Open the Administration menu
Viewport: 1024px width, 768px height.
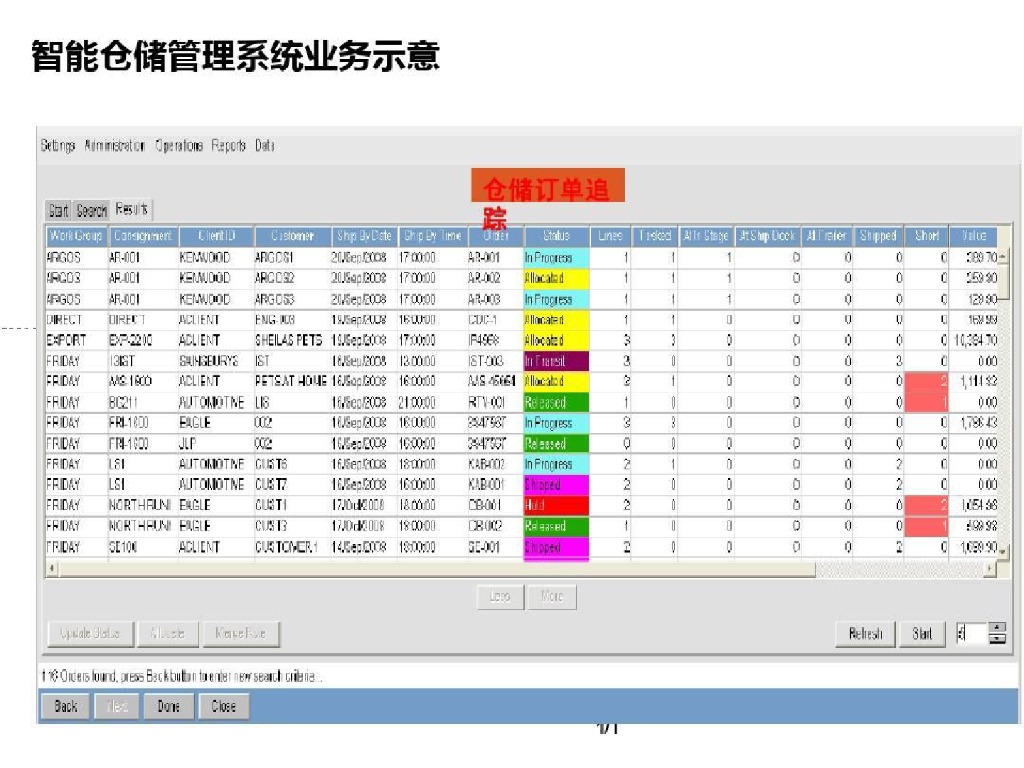pyautogui.click(x=115, y=146)
